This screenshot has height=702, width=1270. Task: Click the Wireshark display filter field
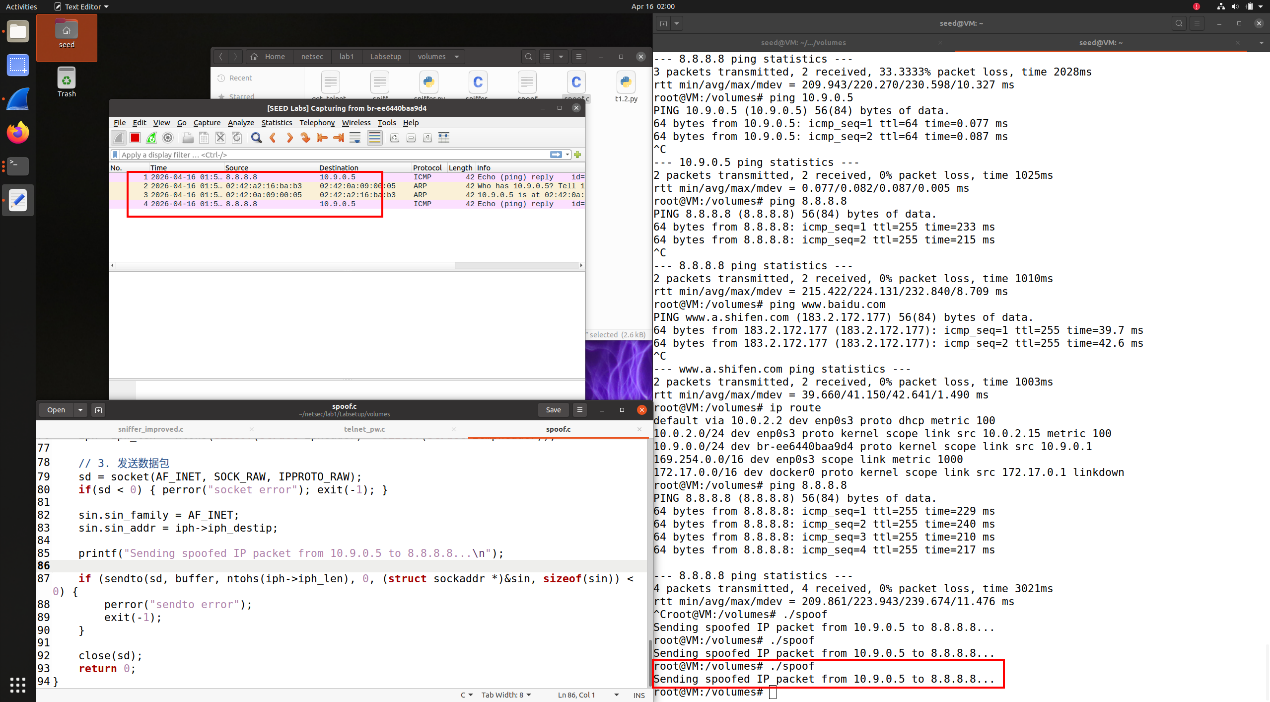click(x=330, y=155)
